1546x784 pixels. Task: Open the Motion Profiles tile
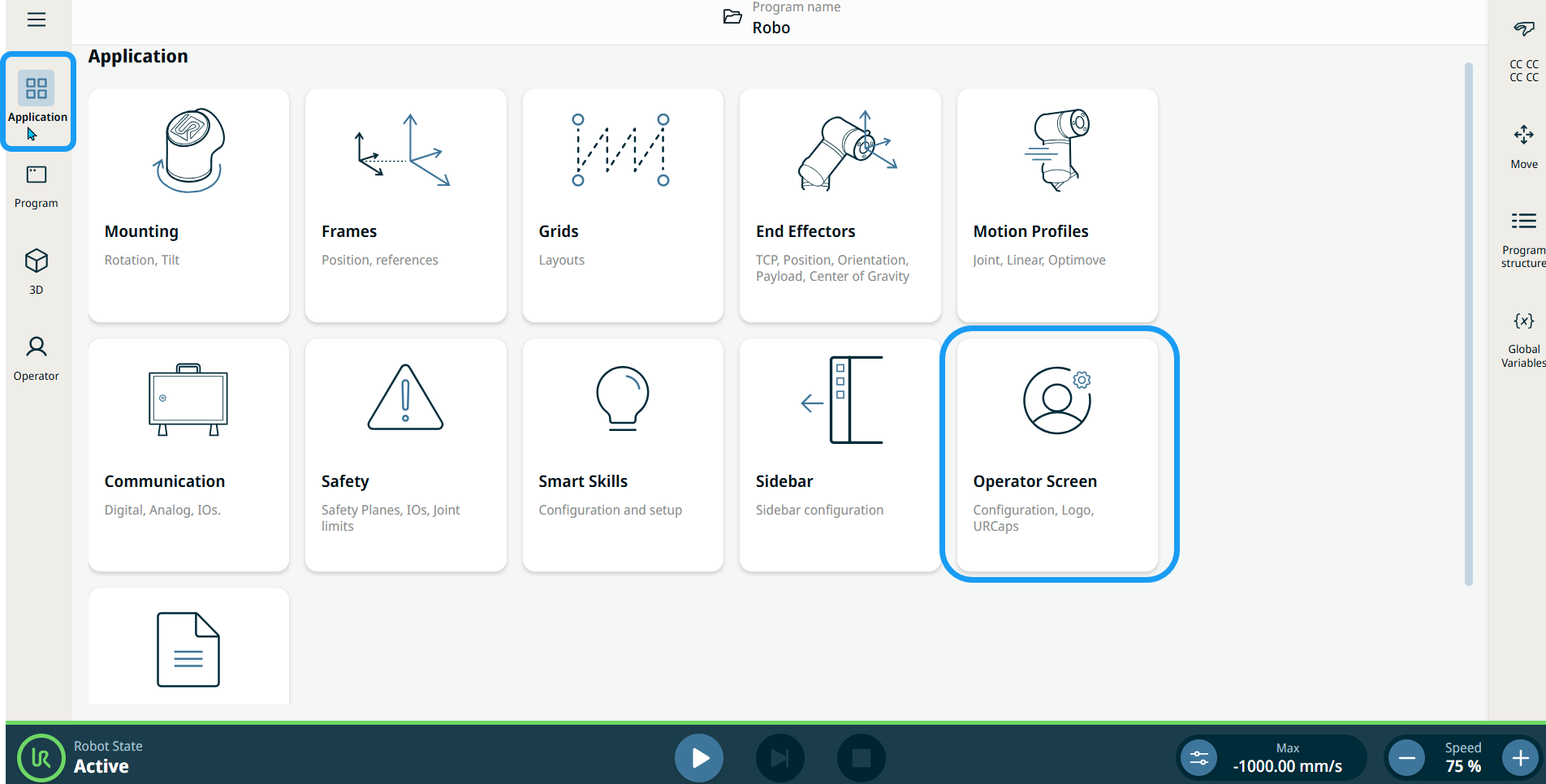tap(1057, 205)
